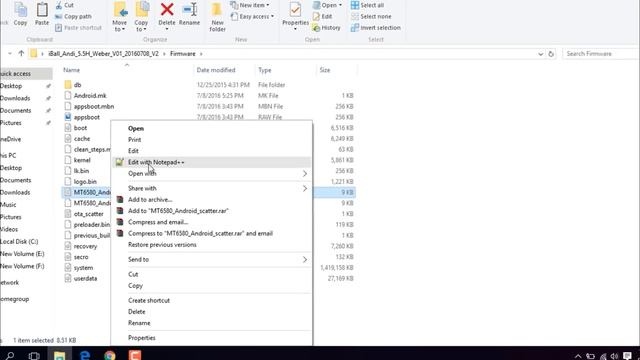The width and height of the screenshot is (640, 360).
Task: Click the History button
Action: tap(326, 28)
